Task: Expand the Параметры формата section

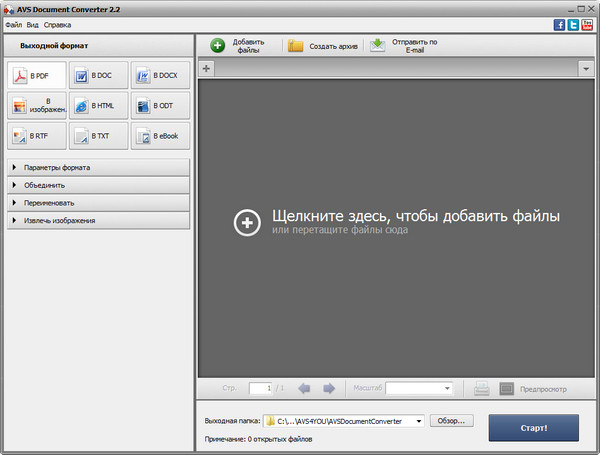Action: click(97, 167)
